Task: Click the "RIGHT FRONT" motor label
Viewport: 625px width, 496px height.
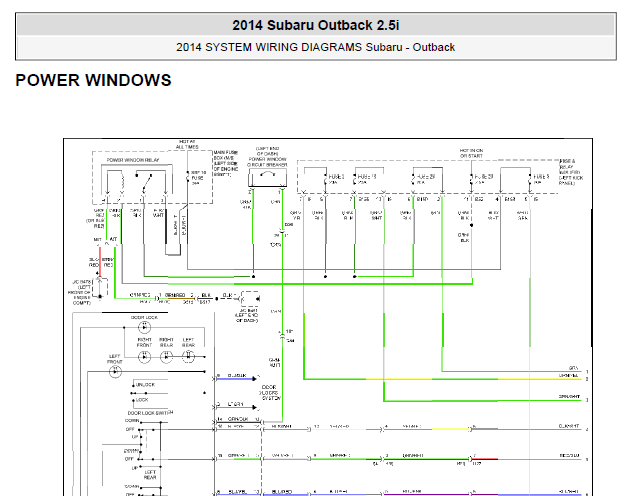Action: pos(144,342)
